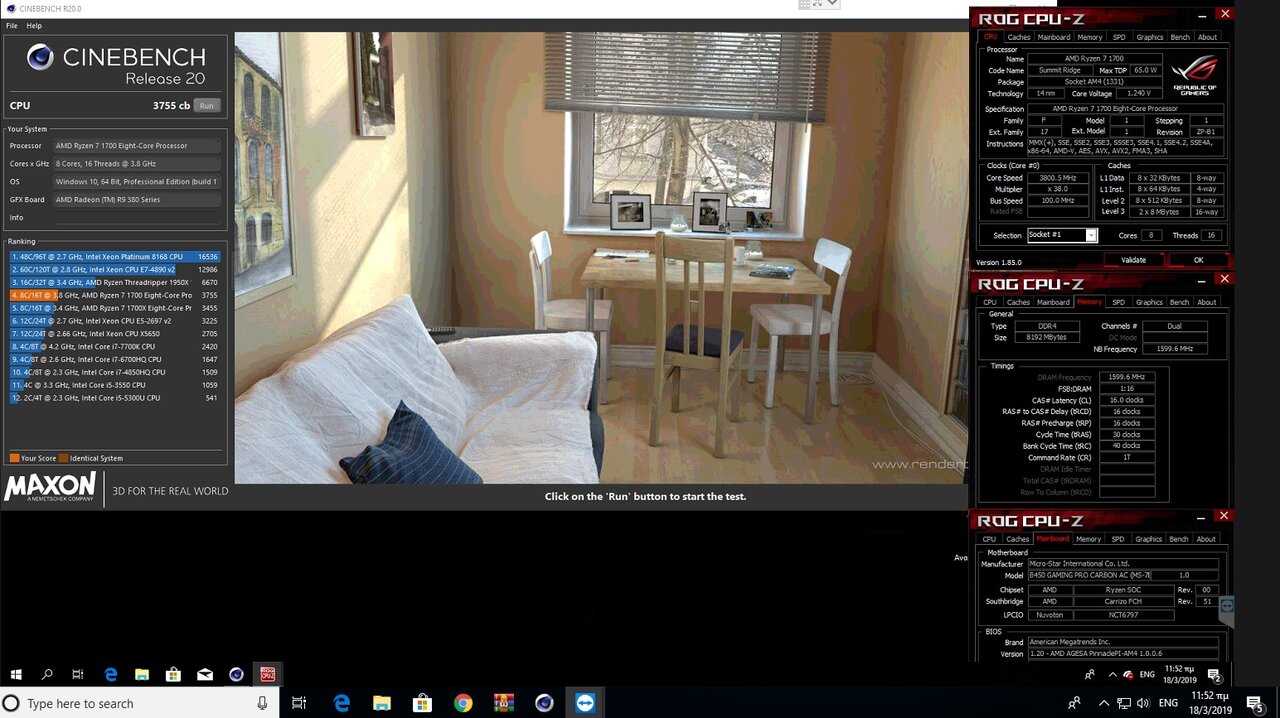Click the Run button next to CPU score
Screen dimensions: 1280x718
pyautogui.click(x=207, y=105)
